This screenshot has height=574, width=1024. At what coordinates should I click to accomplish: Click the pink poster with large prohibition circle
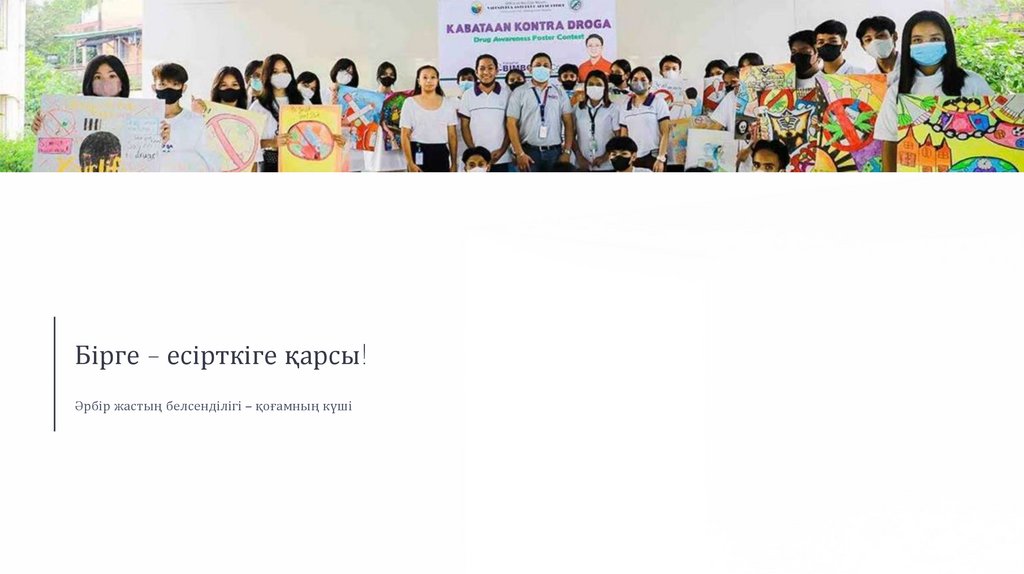(x=232, y=139)
